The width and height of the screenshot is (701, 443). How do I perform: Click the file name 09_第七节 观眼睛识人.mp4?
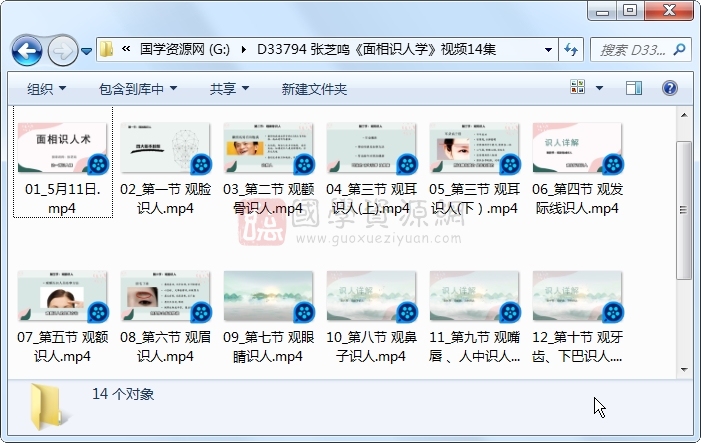click(x=268, y=346)
